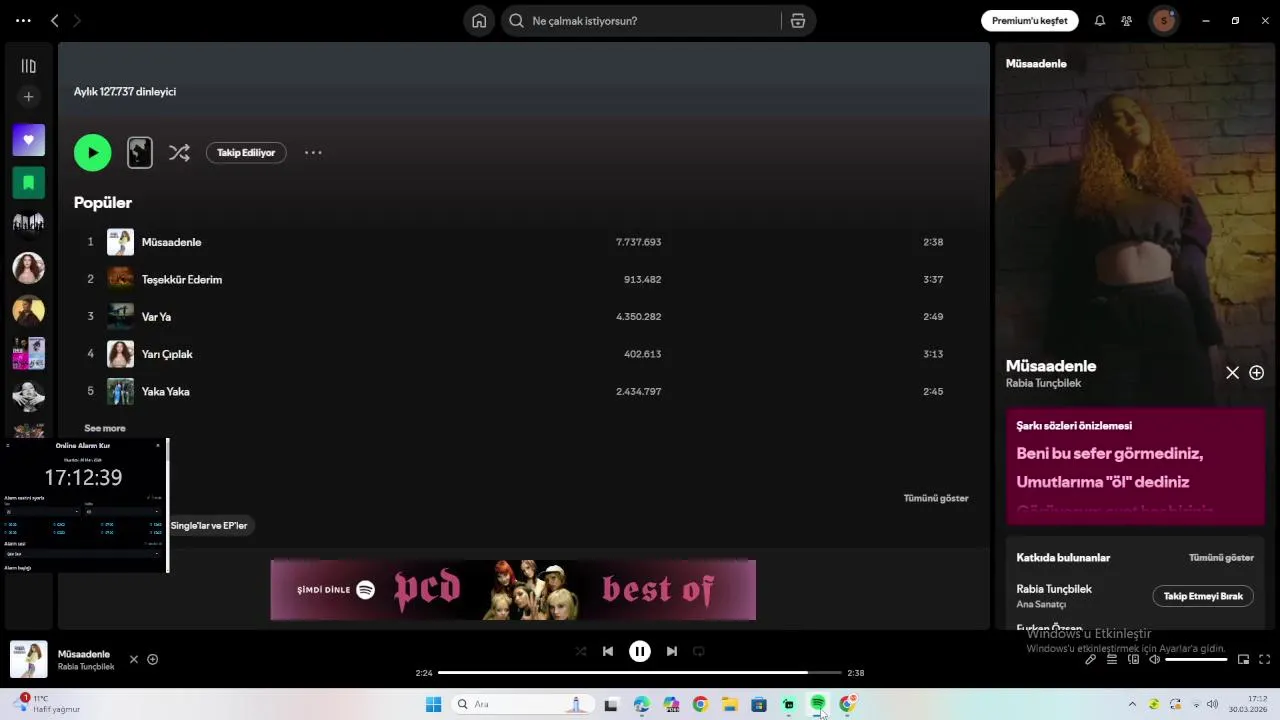This screenshot has width=1280, height=720.
Task: Enable shuffle next to the artist play button
Action: (x=179, y=153)
